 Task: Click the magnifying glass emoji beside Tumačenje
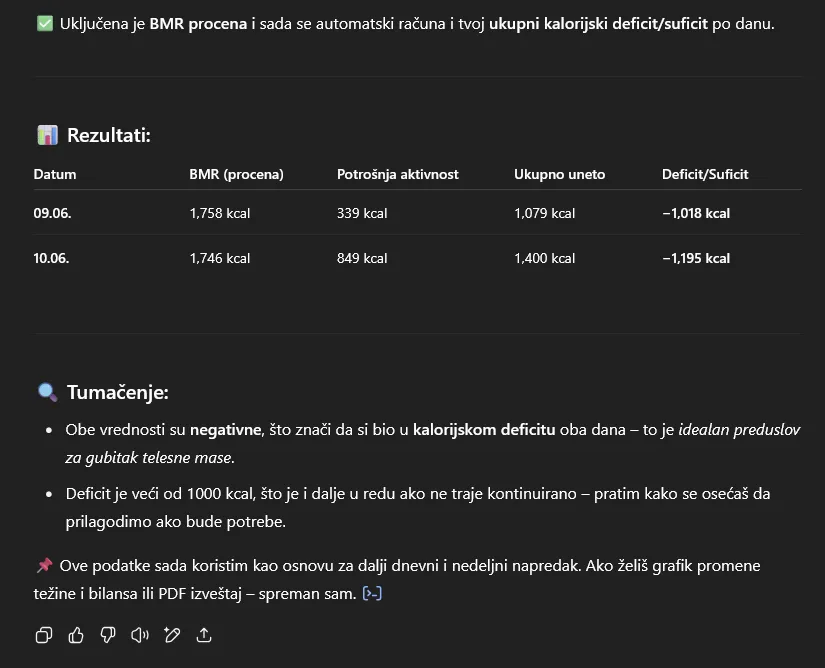(47, 392)
